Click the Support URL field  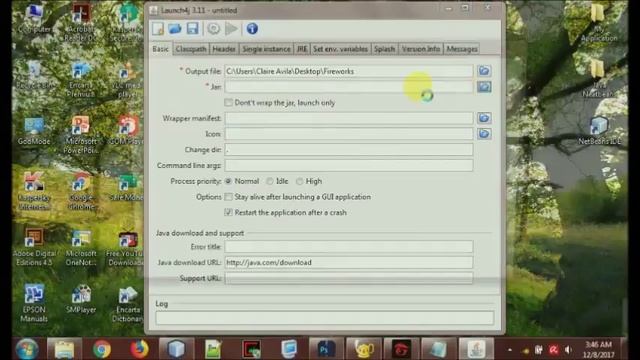pyautogui.click(x=349, y=278)
